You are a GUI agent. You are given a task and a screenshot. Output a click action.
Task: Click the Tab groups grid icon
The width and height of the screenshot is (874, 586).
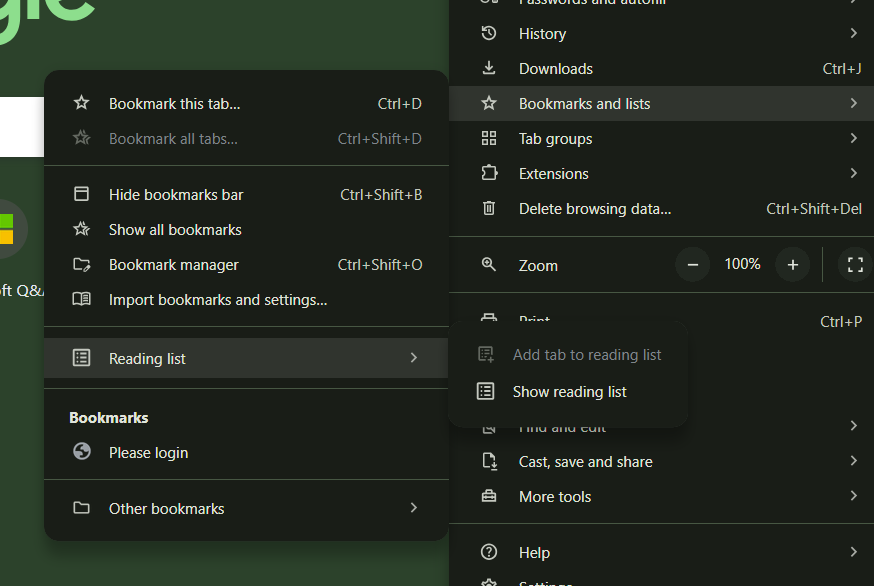(x=489, y=138)
